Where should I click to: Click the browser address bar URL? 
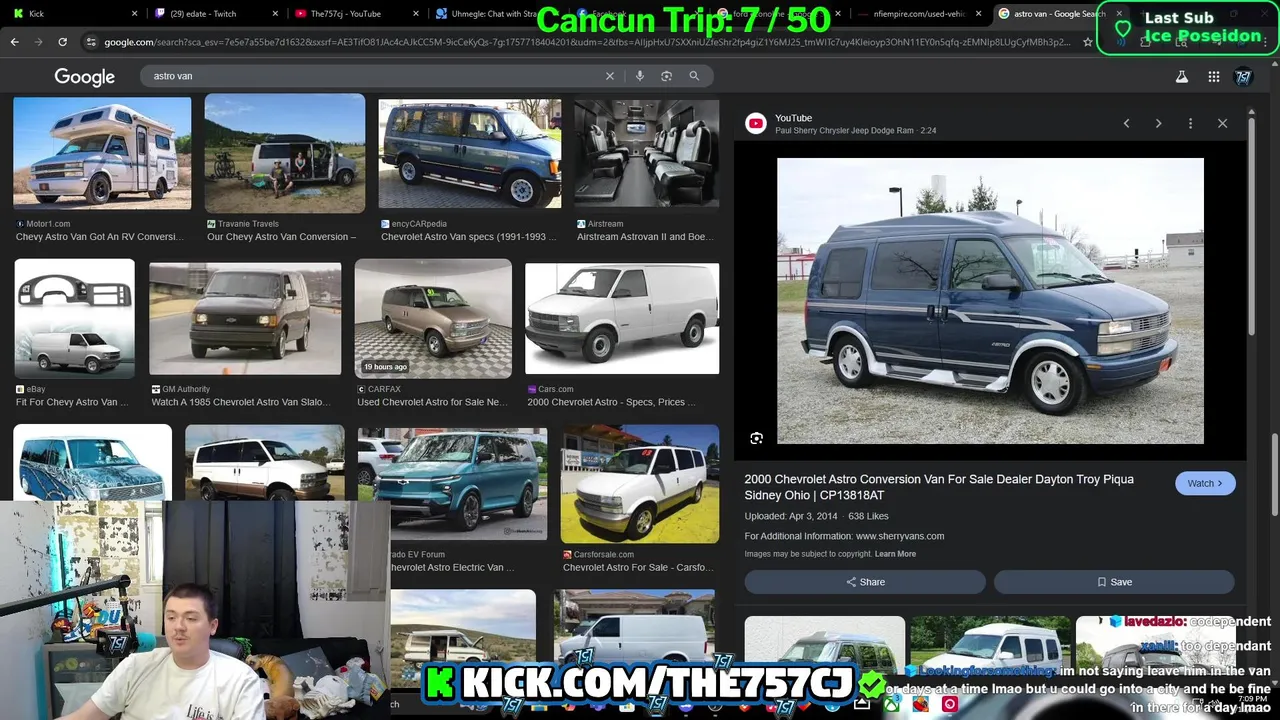(x=585, y=42)
